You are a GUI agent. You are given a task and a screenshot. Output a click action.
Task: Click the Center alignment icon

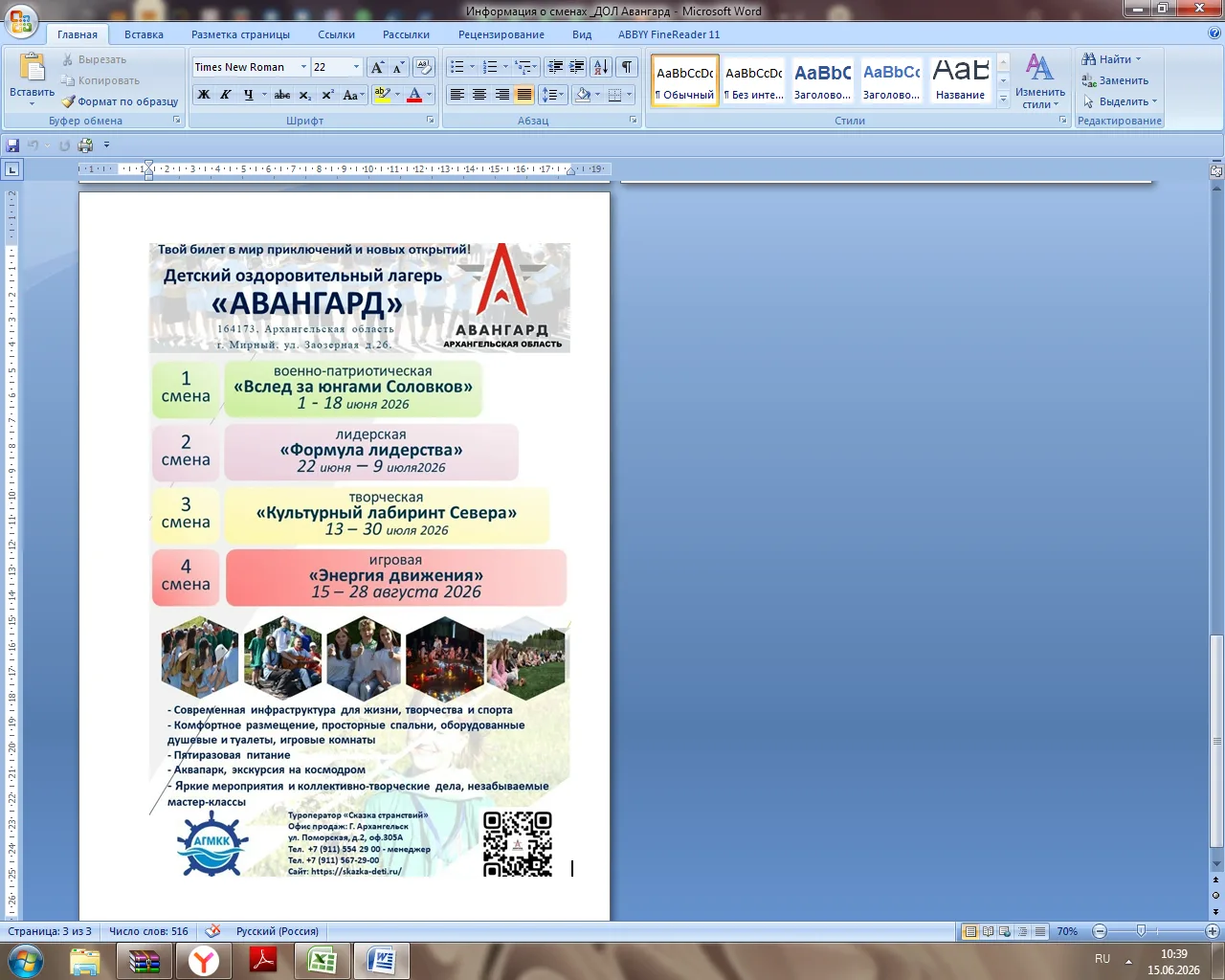point(479,95)
